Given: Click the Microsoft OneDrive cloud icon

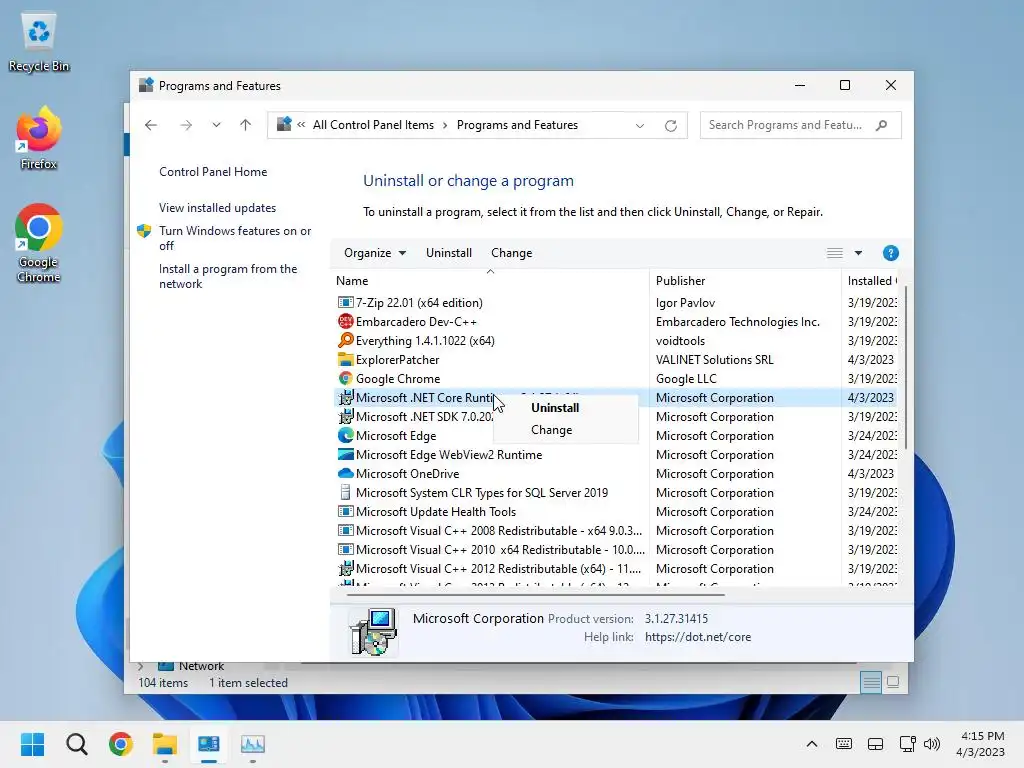Looking at the screenshot, I should pos(345,473).
